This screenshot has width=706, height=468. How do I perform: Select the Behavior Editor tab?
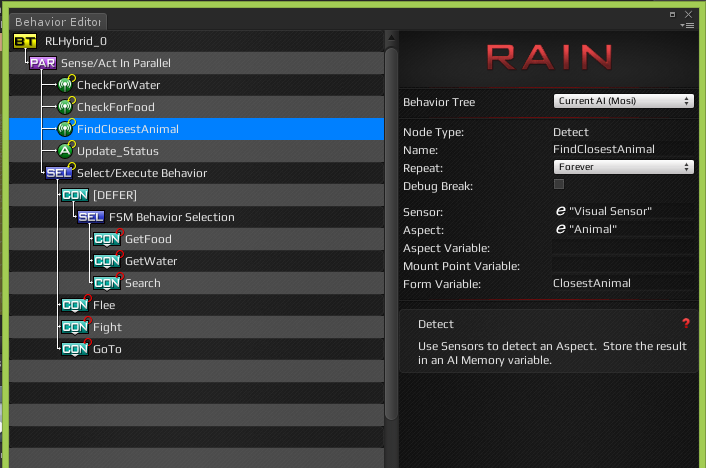tap(58, 22)
